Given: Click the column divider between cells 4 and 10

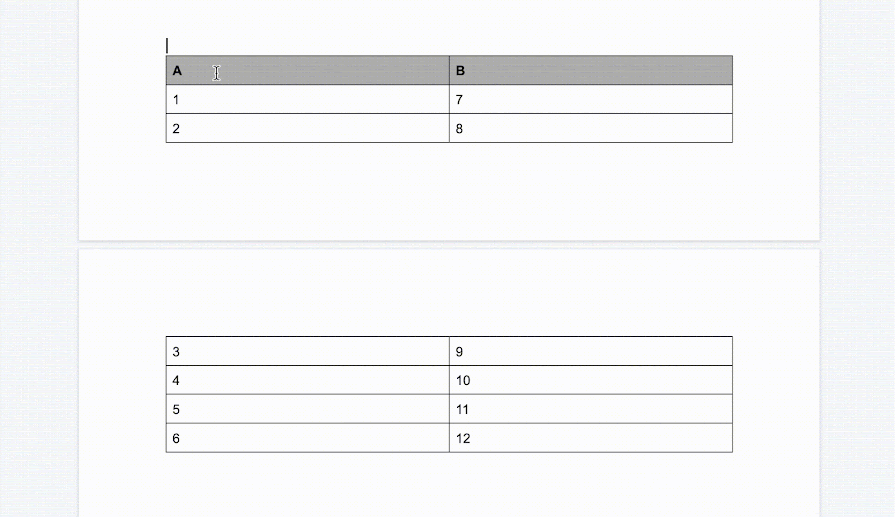Looking at the screenshot, I should click(449, 380).
